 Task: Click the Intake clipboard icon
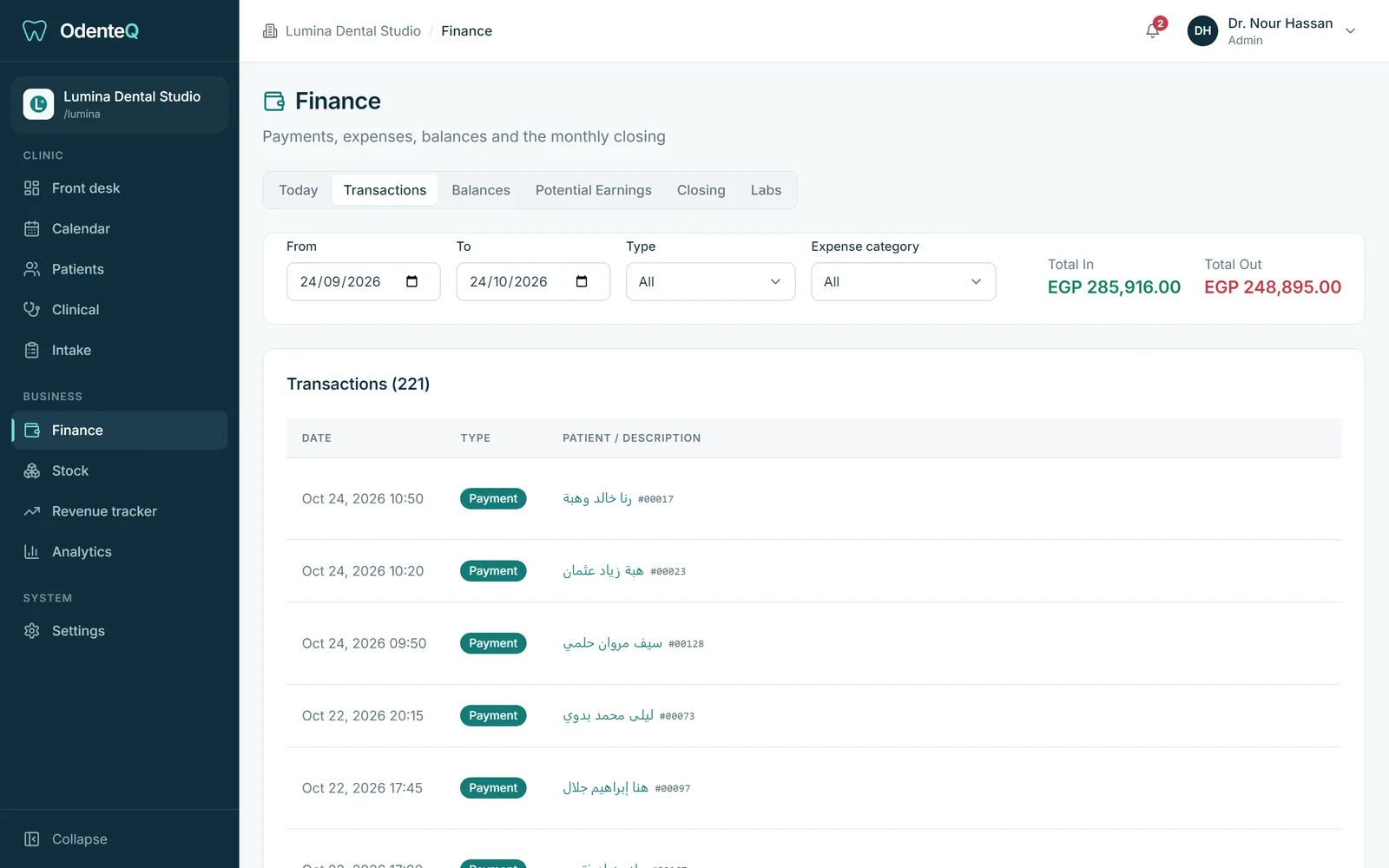tap(32, 351)
